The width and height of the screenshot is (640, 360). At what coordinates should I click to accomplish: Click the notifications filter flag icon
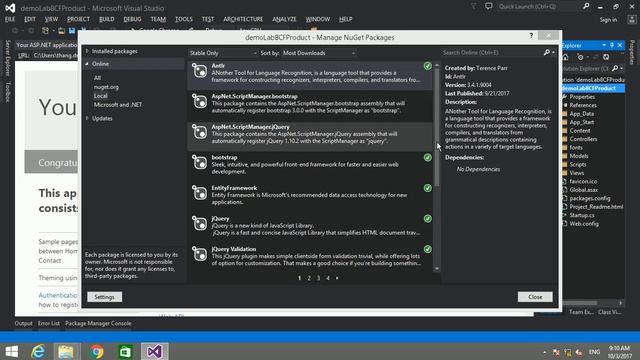pyautogui.click(x=473, y=7)
